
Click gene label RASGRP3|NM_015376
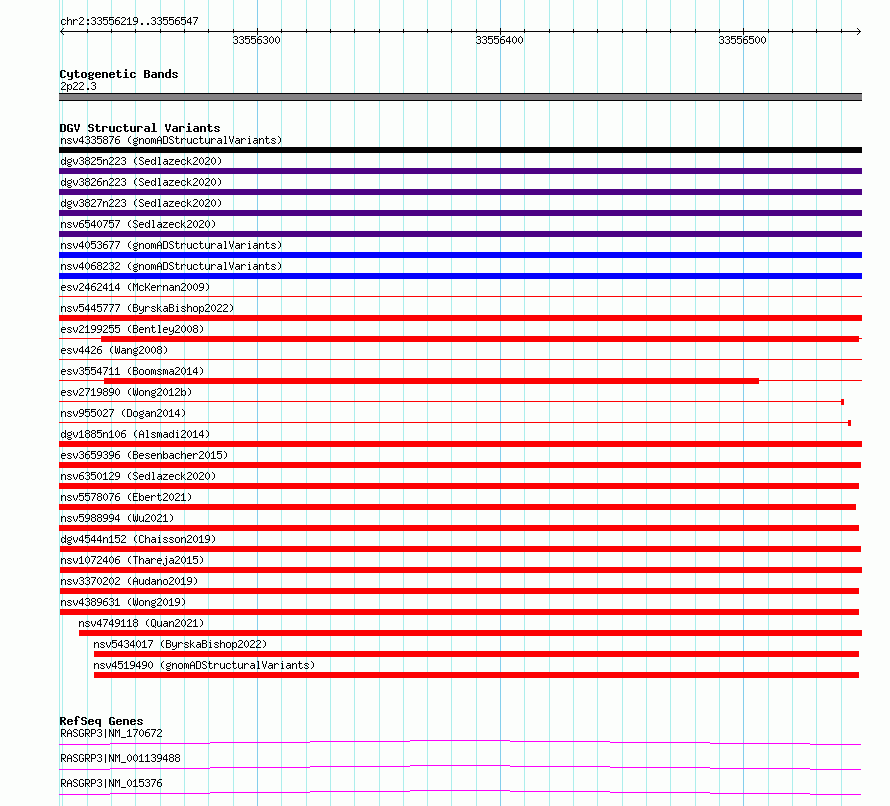click(111, 783)
